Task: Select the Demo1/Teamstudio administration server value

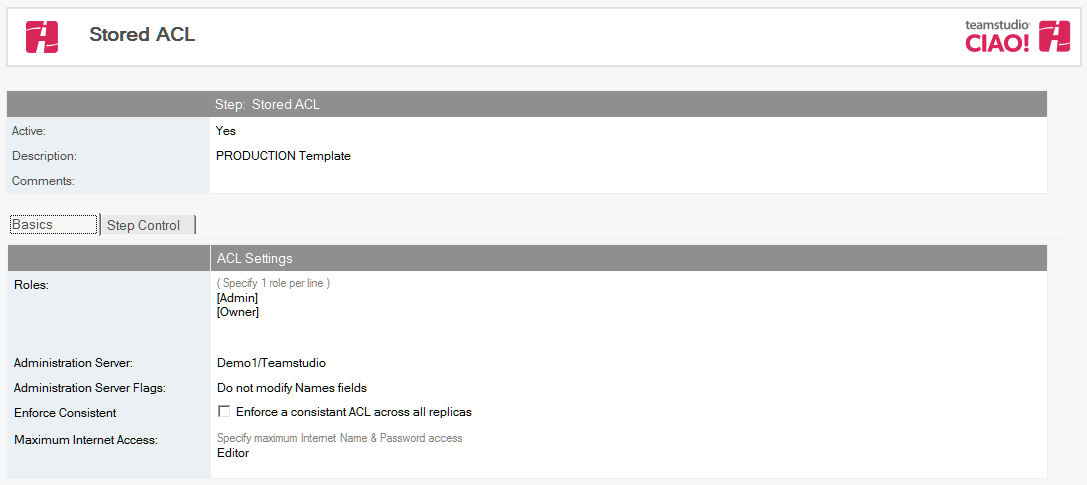Action: click(x=271, y=362)
